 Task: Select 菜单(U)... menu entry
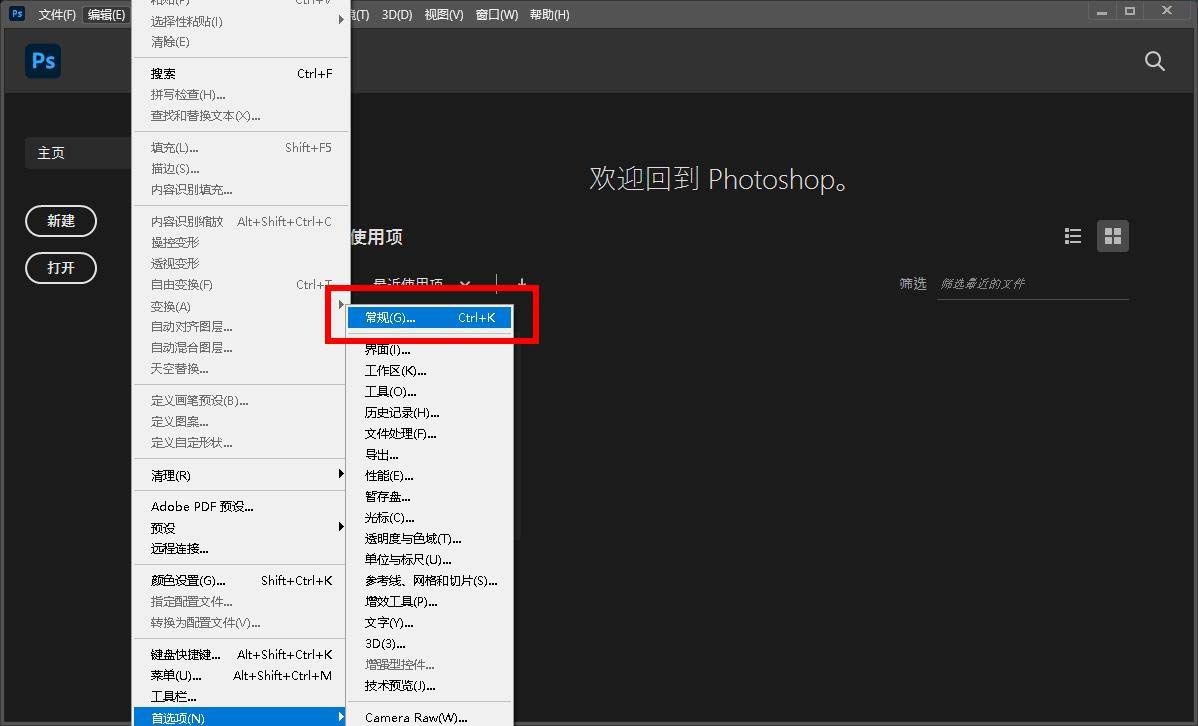(241, 676)
